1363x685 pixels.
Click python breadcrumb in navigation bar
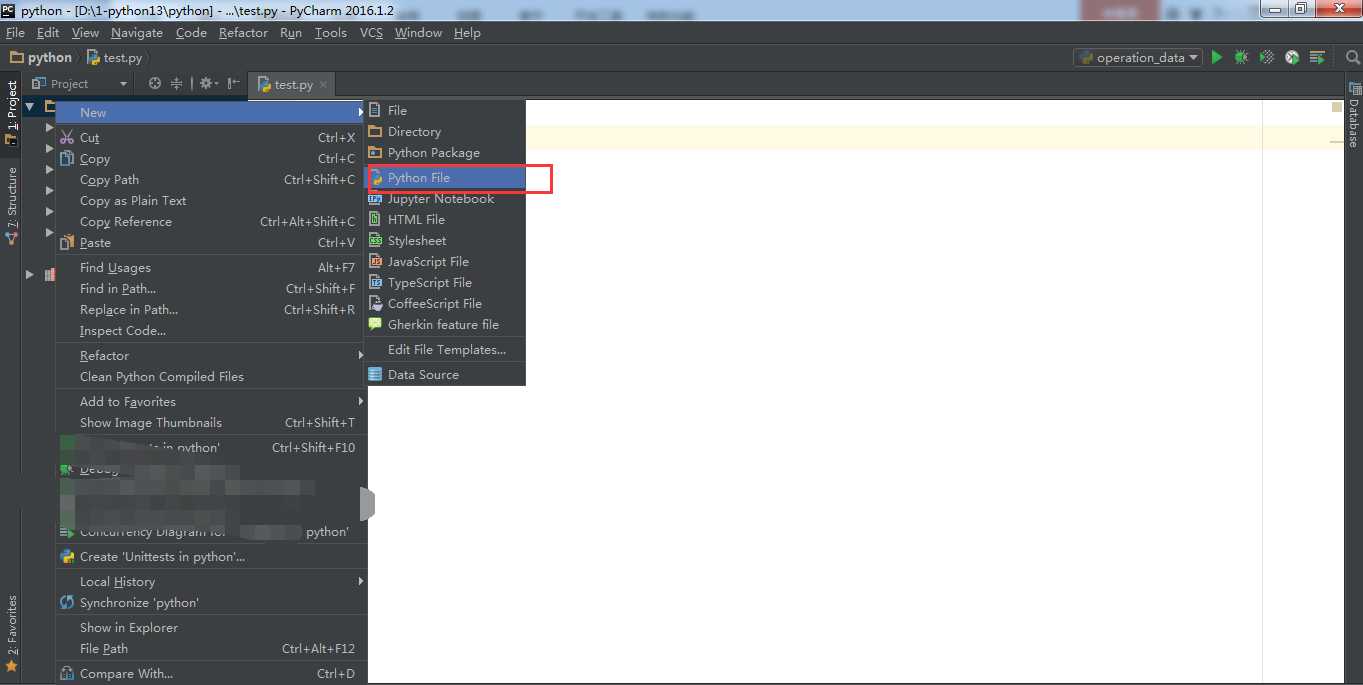click(x=41, y=57)
